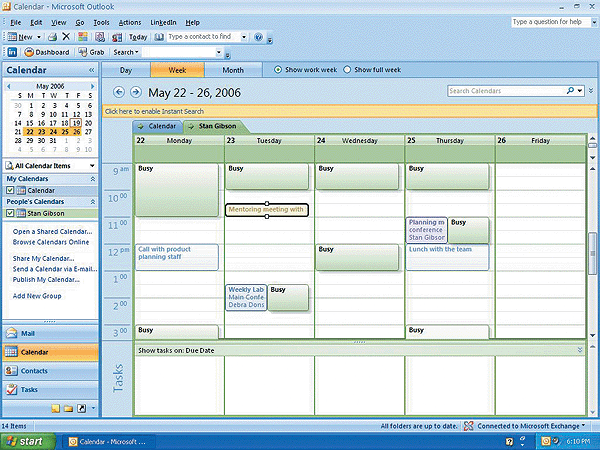Open the LinkedIn menu
Screen dimensions: 600x450
coord(163,23)
